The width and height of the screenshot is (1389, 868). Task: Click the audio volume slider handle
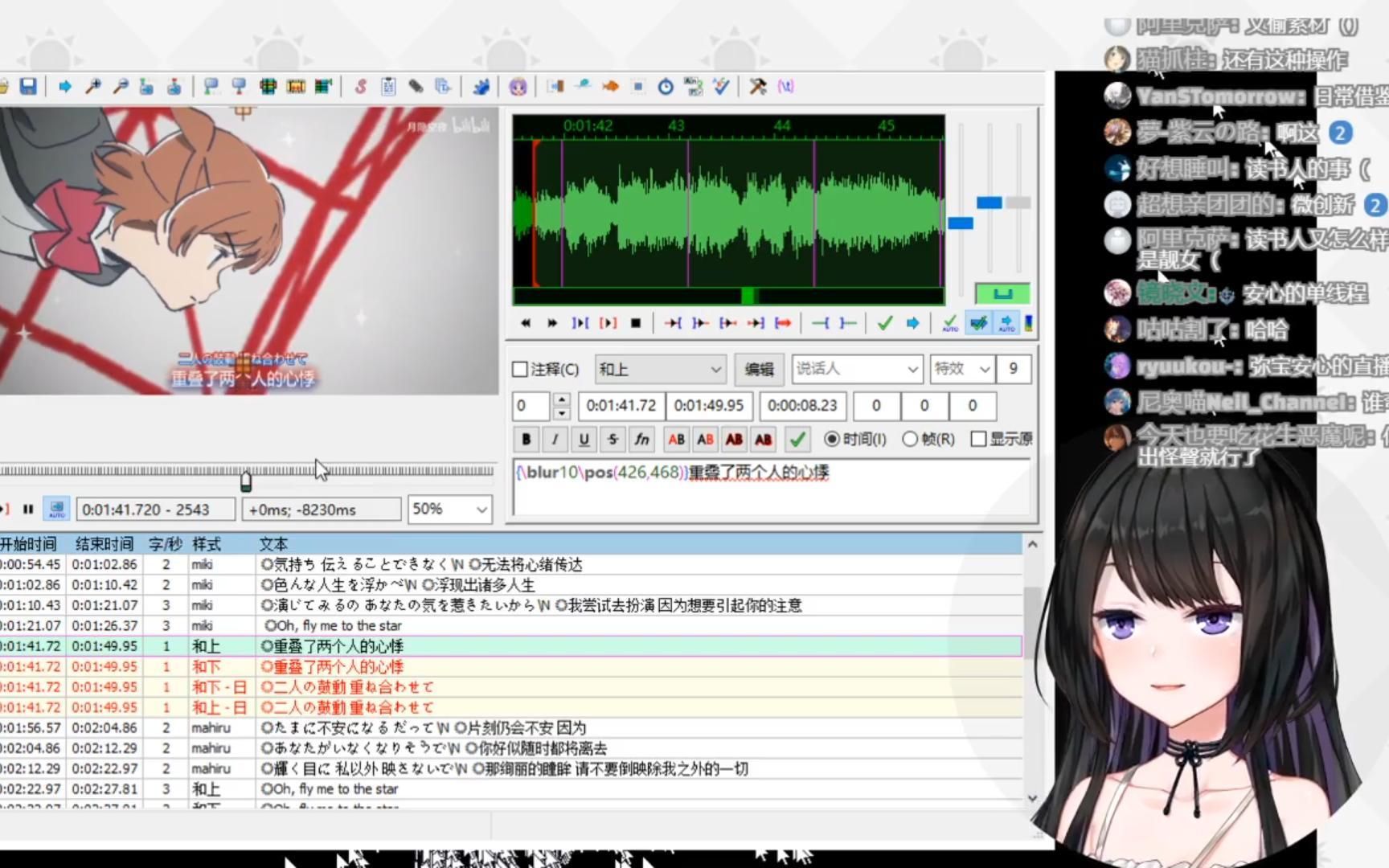point(1018,203)
